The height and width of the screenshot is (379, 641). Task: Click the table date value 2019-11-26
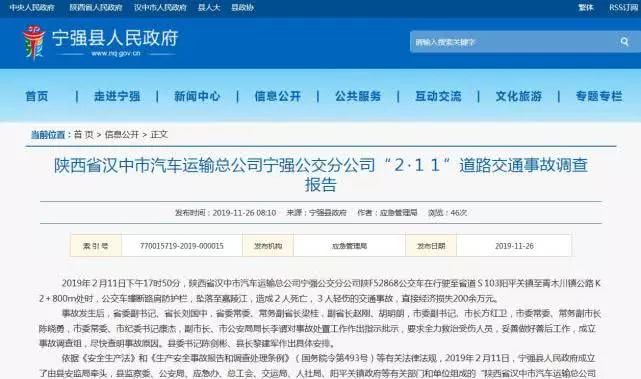click(514, 246)
